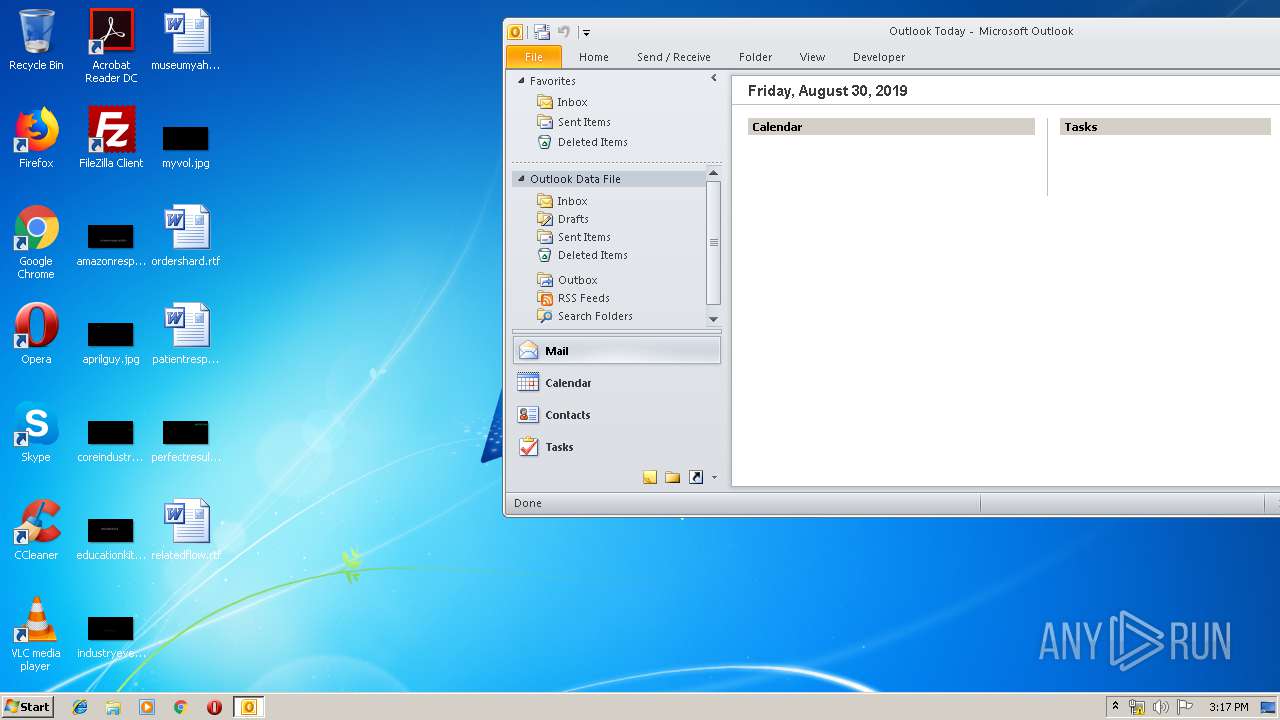The width and height of the screenshot is (1280, 720).
Task: Open Notes via the yellow note icon
Action: pos(650,478)
